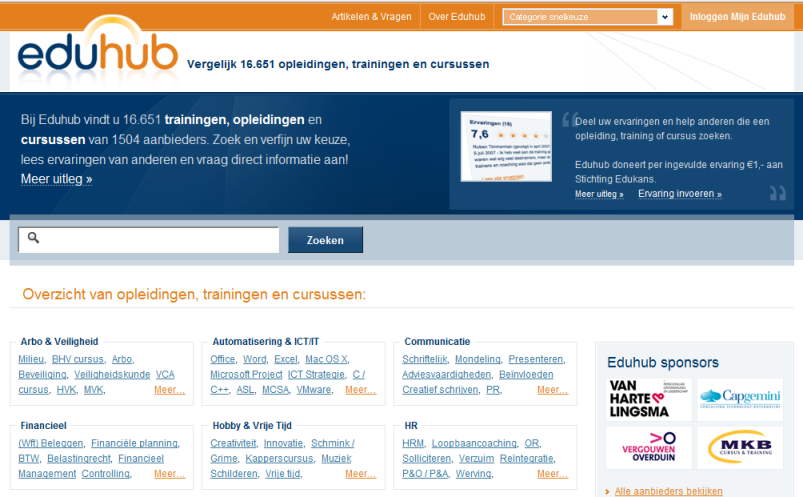The width and height of the screenshot is (803, 497).
Task: Open Meer link under Communicatie
Action: point(553,390)
